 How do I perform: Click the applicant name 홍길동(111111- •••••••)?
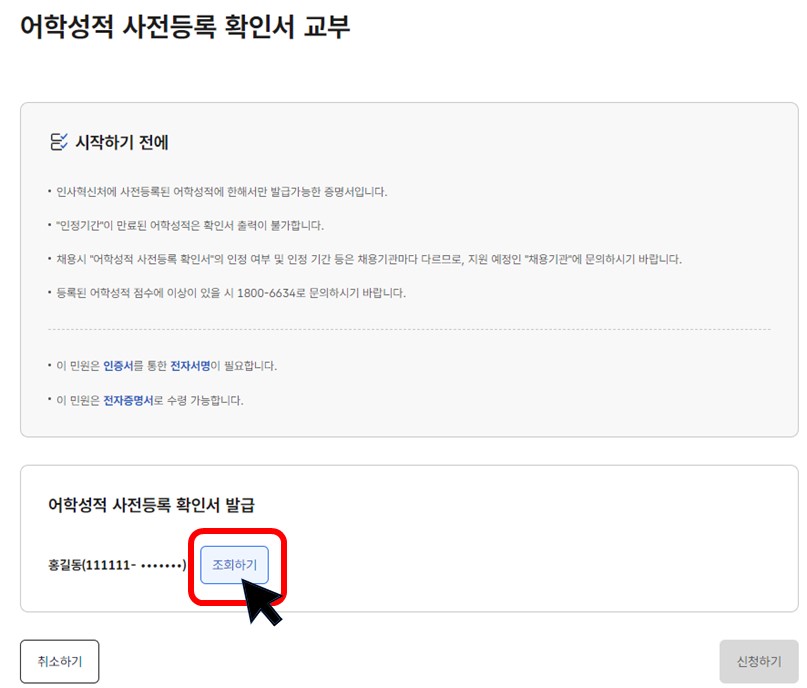[x=117, y=565]
